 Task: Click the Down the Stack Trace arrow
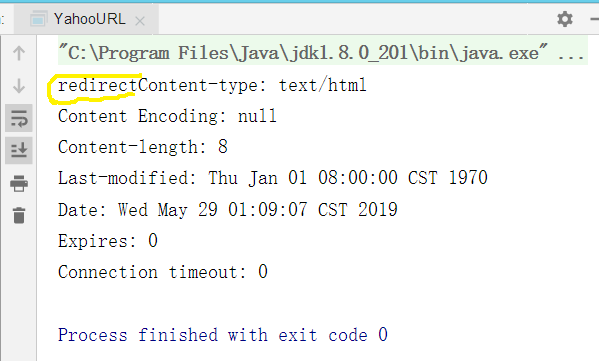click(x=19, y=86)
